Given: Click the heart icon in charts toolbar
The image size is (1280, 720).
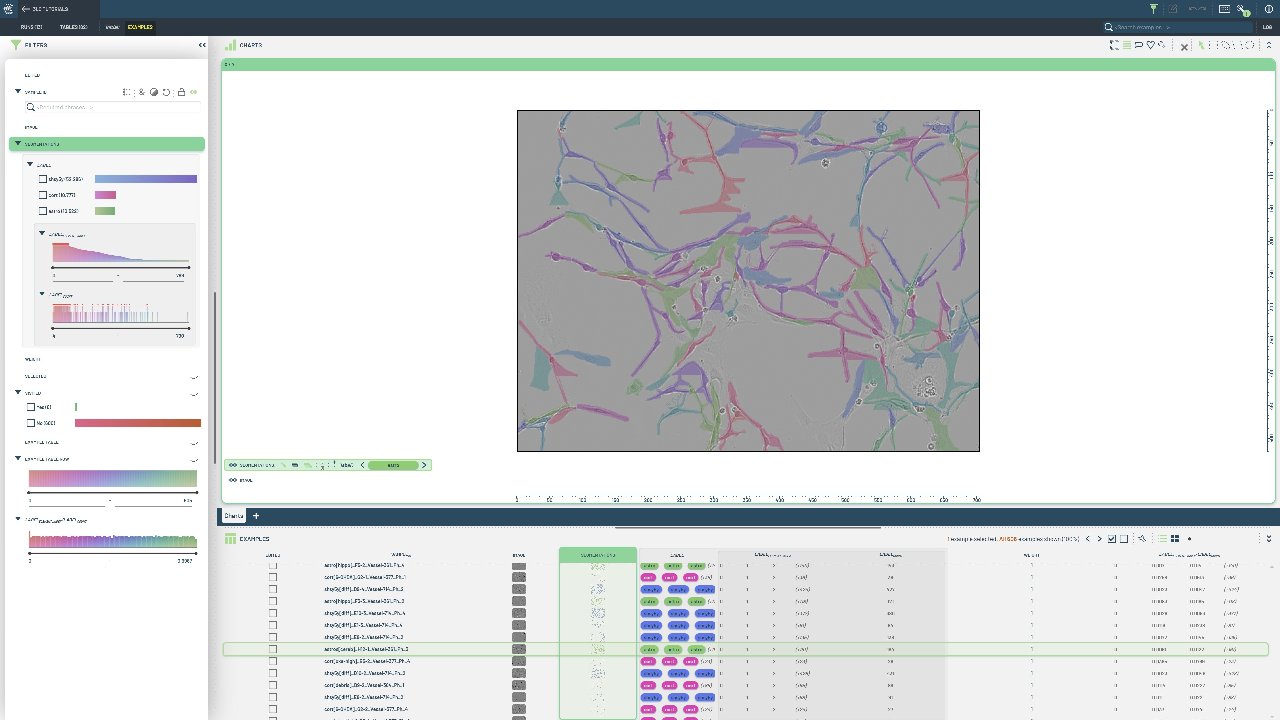Looking at the screenshot, I should 1150,45.
